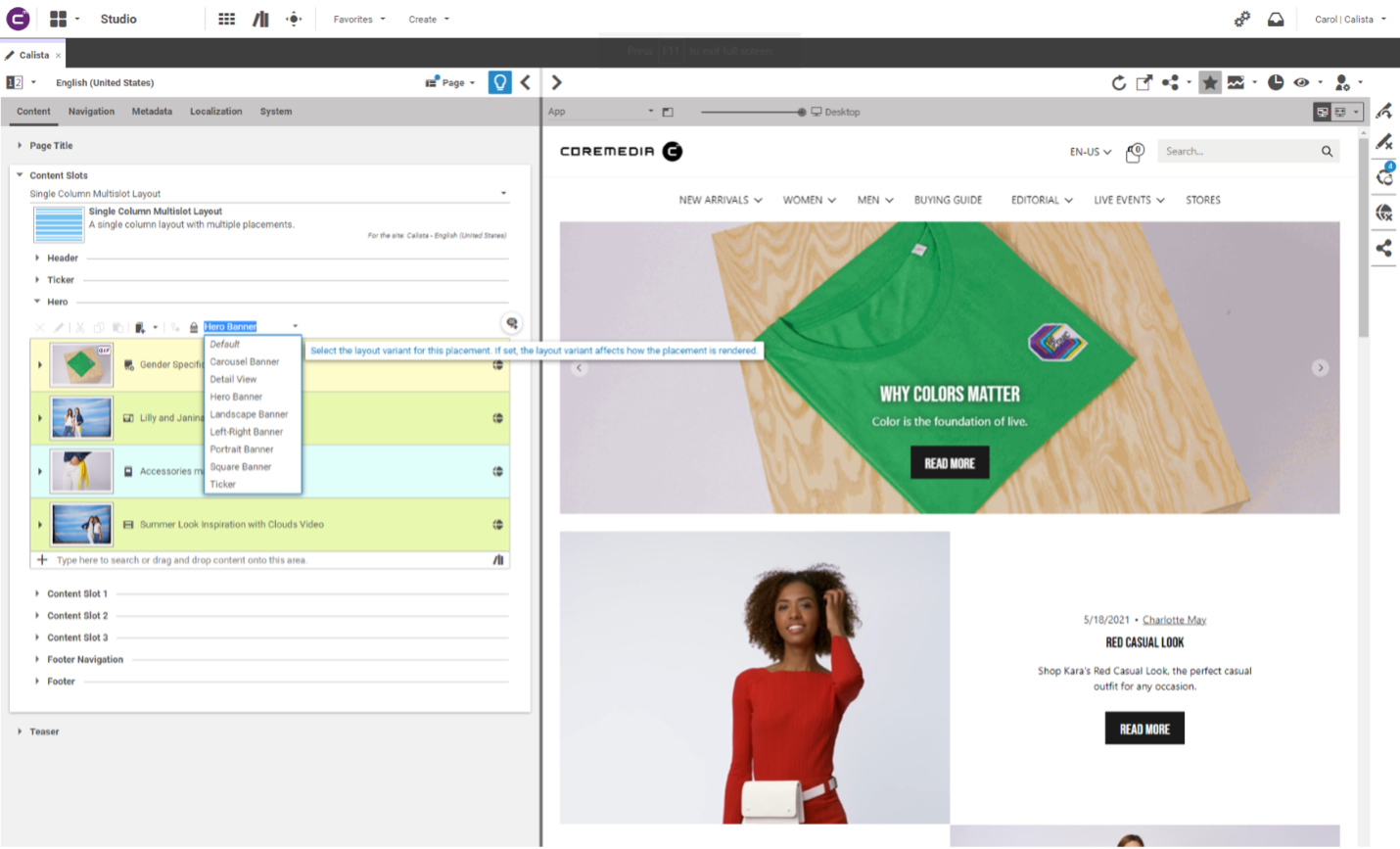Open the dashboard tiles menu icon
1400x849 pixels.
(x=59, y=19)
